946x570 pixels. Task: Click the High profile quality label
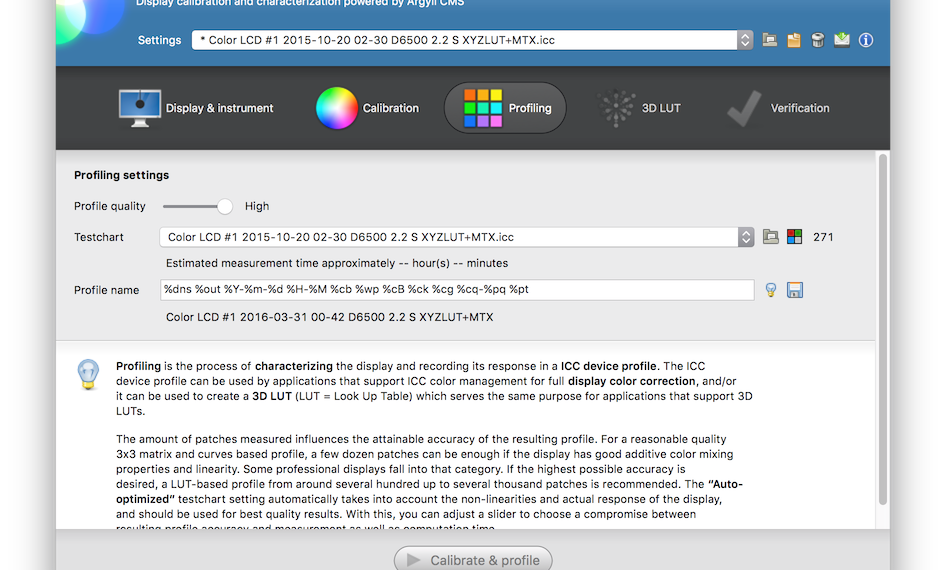click(257, 206)
